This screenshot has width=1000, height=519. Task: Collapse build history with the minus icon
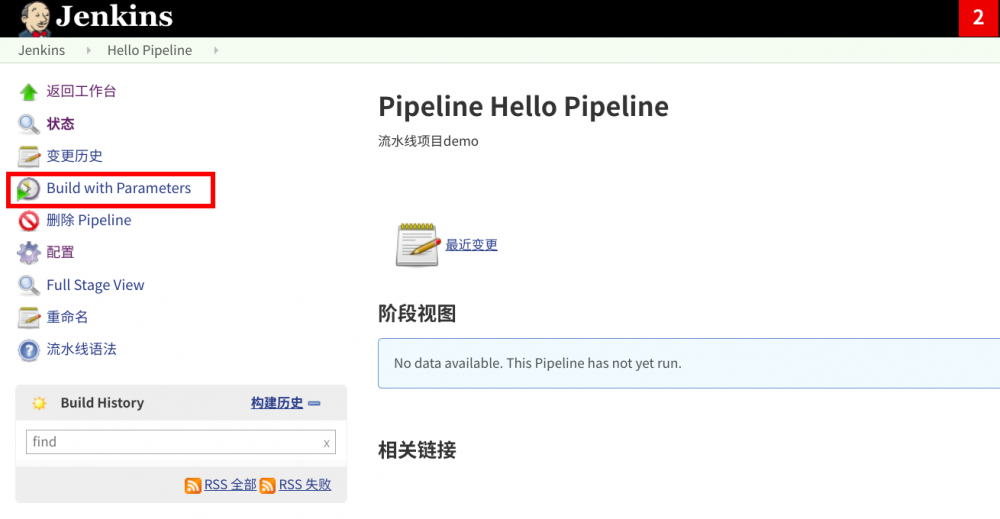[x=314, y=403]
